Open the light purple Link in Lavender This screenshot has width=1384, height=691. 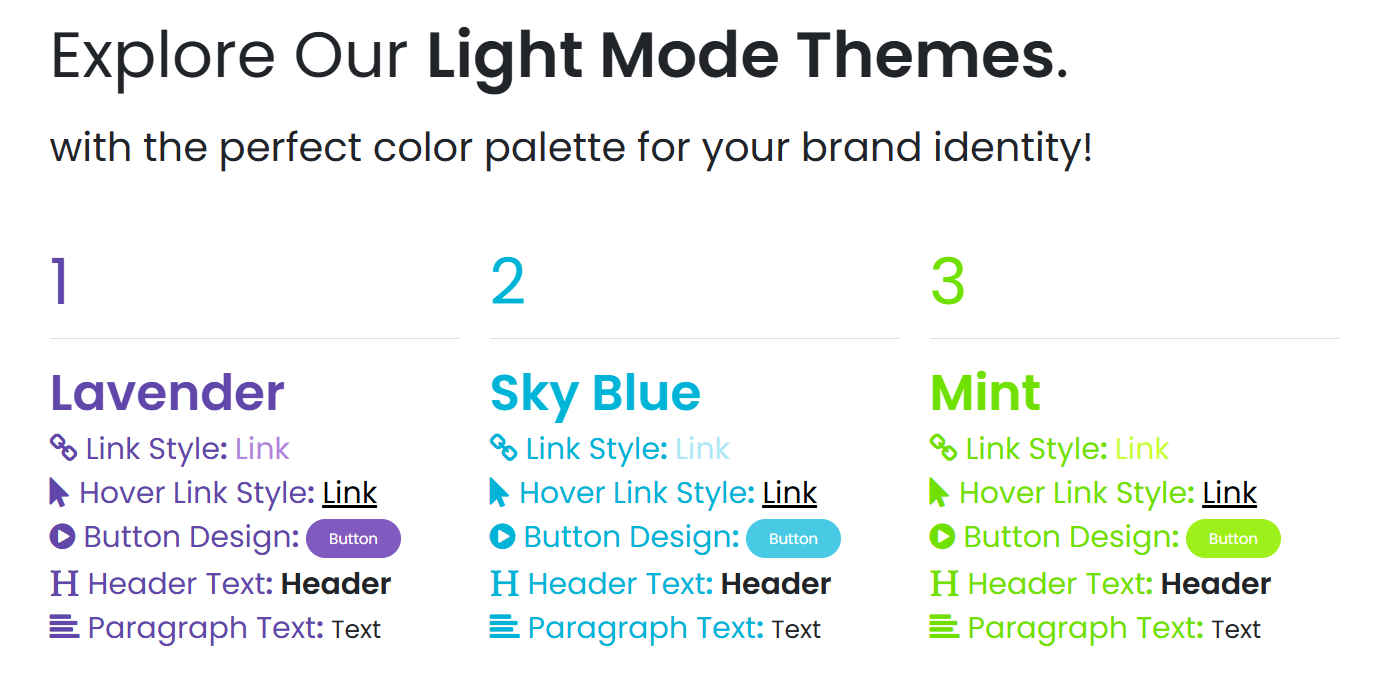[262, 449]
